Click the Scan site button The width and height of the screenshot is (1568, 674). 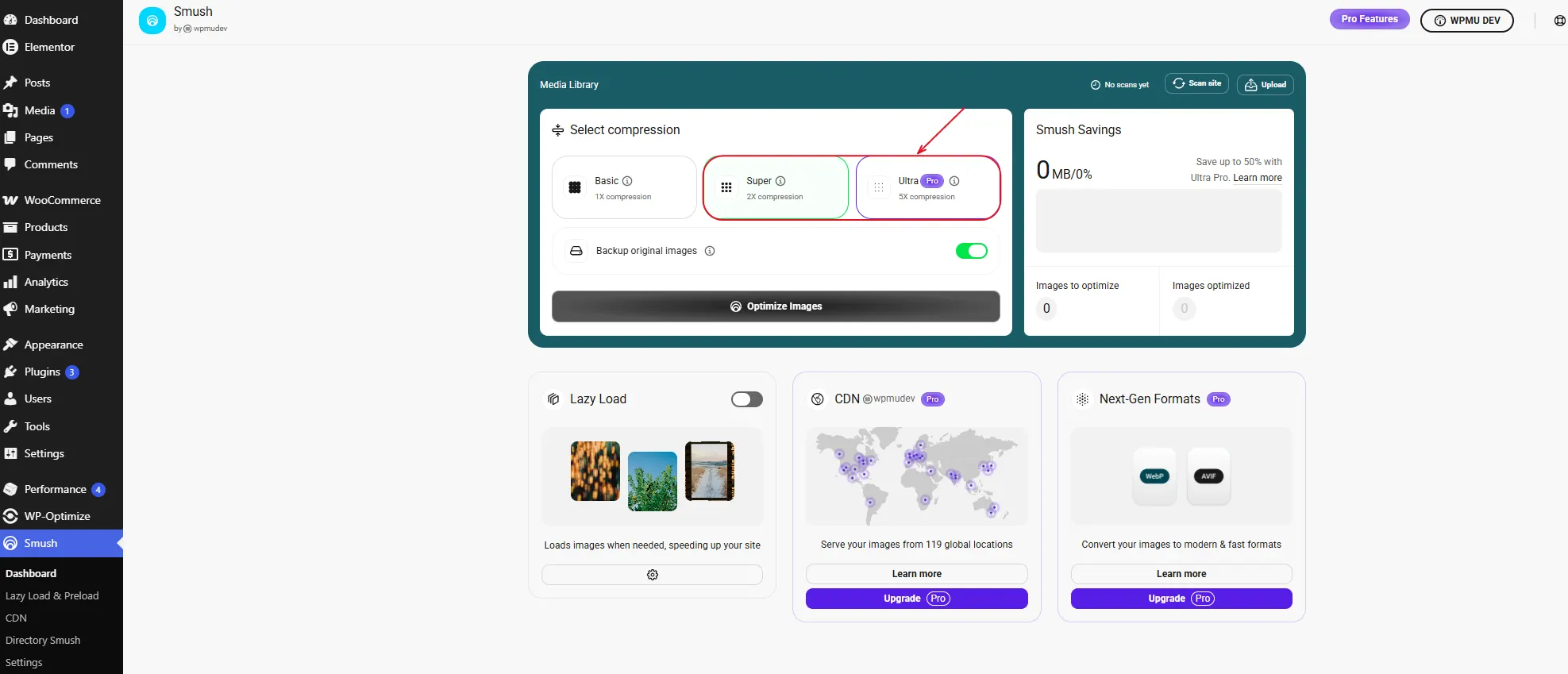(1197, 83)
